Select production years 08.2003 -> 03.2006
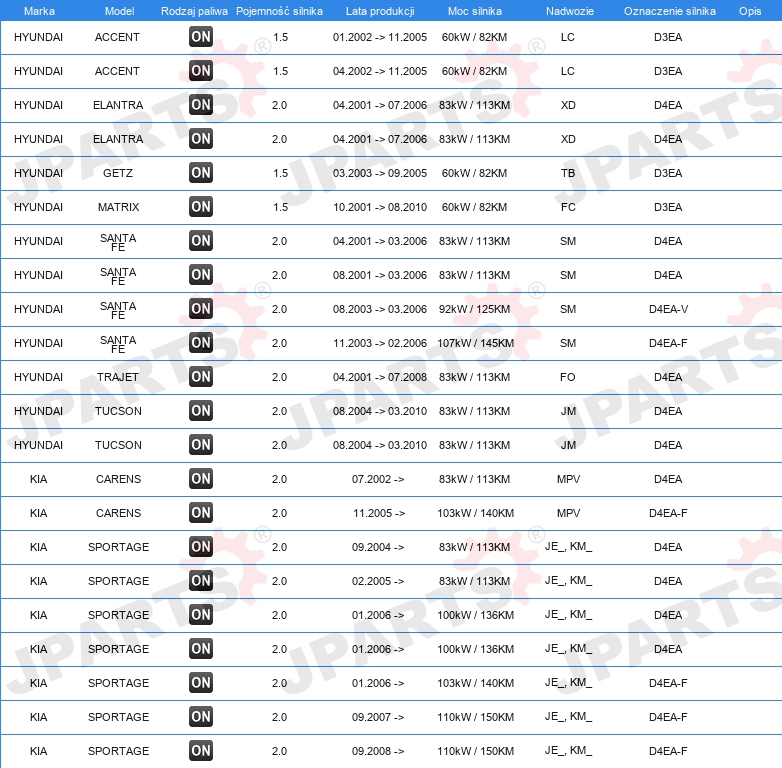 [380, 309]
